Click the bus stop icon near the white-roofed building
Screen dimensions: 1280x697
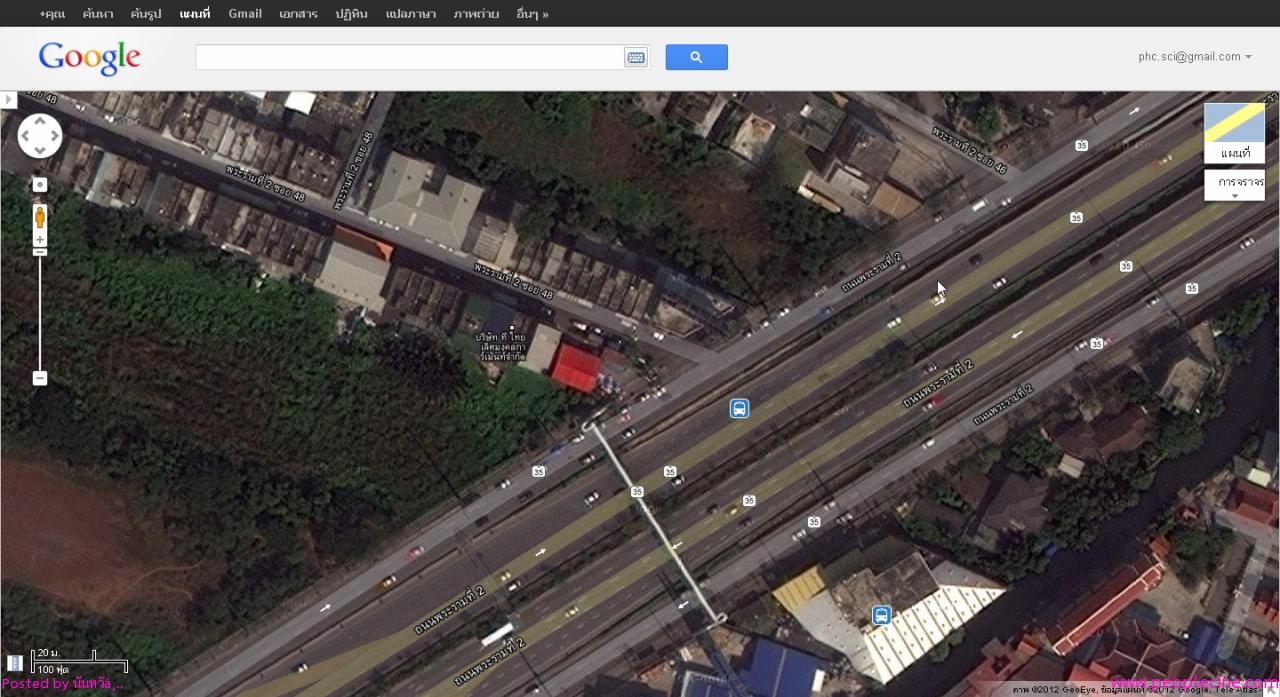tap(881, 615)
